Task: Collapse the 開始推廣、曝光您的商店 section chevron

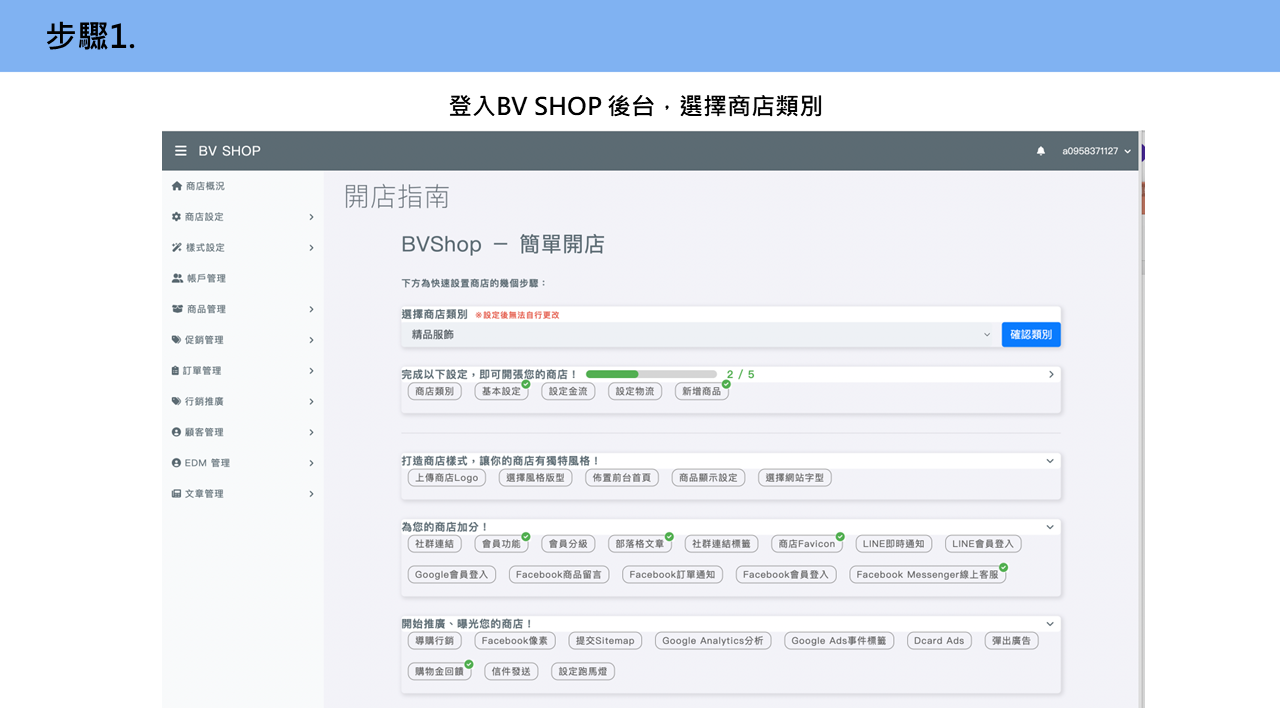Action: pos(1050,624)
